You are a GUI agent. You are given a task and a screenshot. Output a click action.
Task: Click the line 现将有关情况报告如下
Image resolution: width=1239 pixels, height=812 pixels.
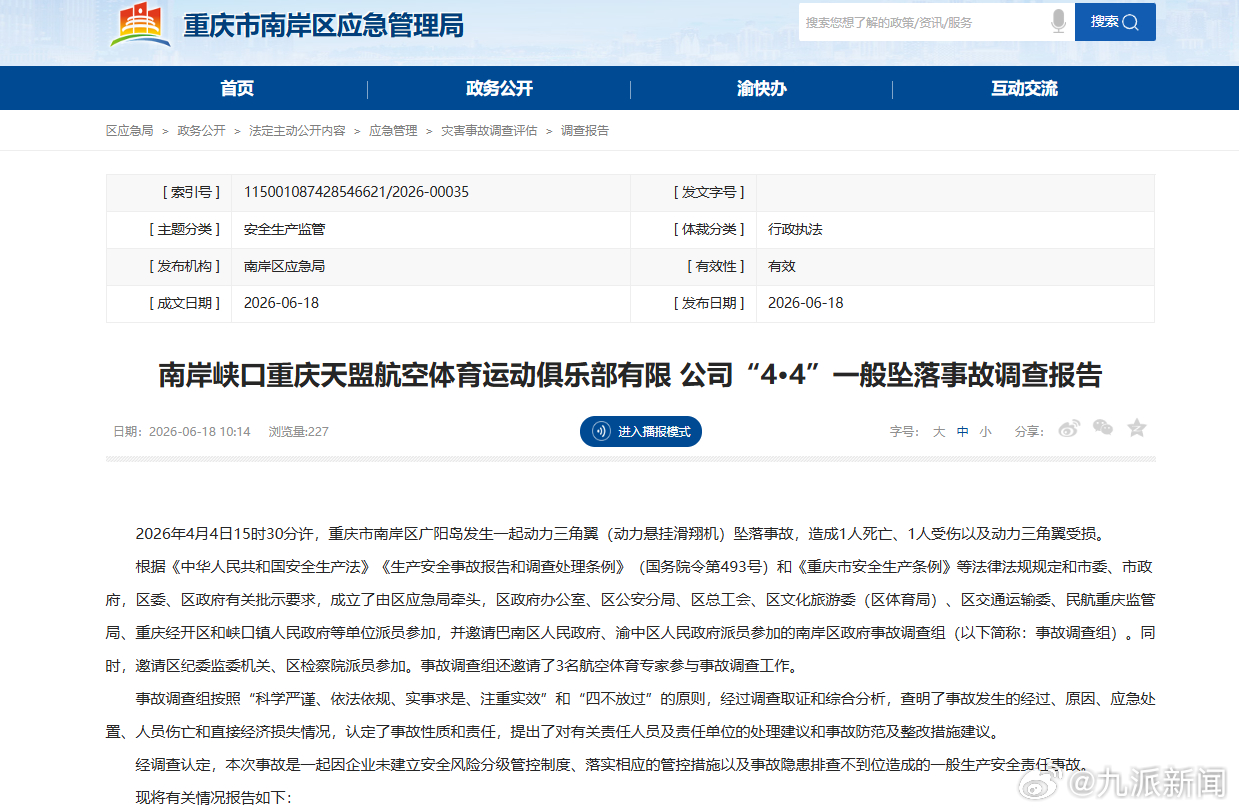[213, 797]
